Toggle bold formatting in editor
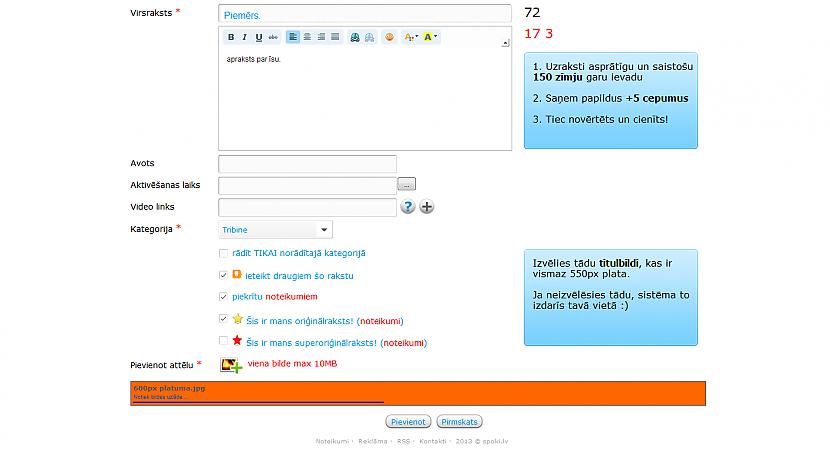 tap(231, 37)
